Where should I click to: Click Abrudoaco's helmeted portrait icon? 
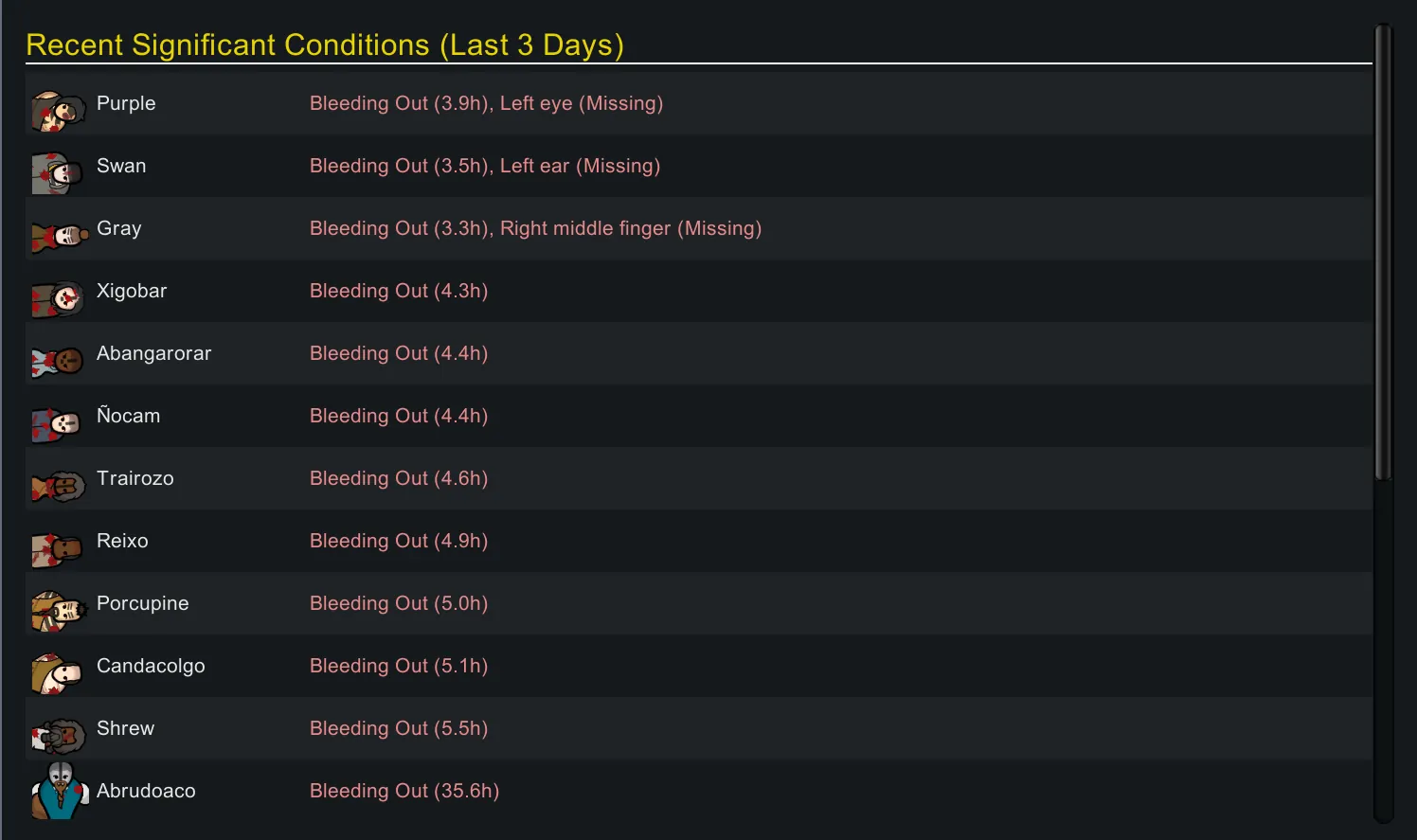(x=59, y=792)
